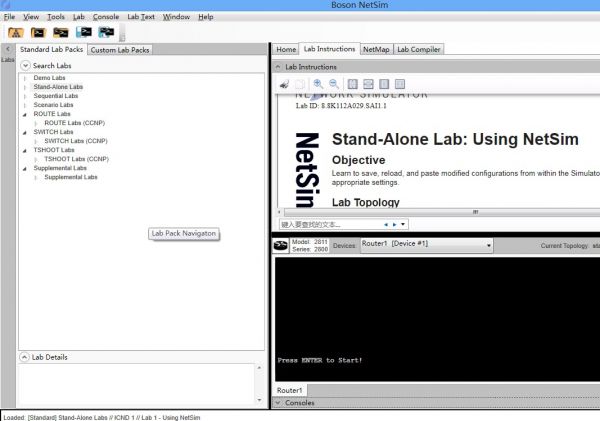Image resolution: width=600 pixels, height=421 pixels.
Task: Click the main toolbar grip handle
Action: tap(122, 33)
